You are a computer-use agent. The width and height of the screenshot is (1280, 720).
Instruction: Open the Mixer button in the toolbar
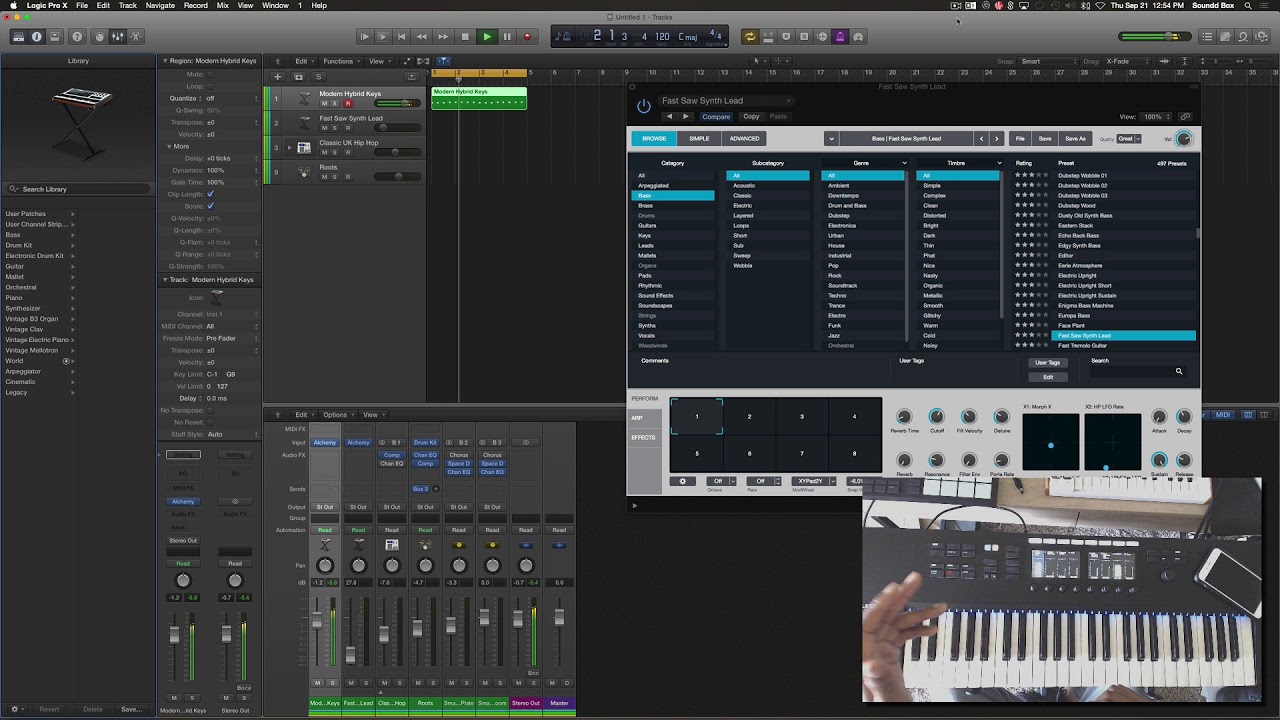(117, 37)
